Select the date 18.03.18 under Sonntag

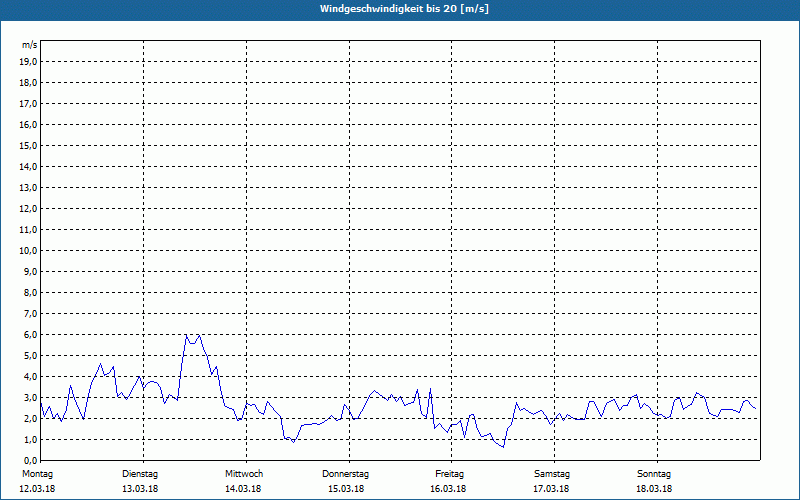tap(654, 489)
